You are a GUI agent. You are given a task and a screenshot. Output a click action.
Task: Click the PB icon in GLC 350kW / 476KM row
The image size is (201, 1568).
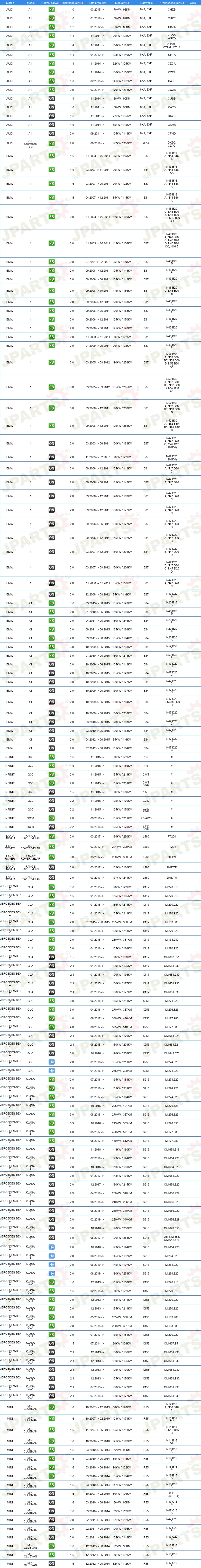click(x=52, y=1018)
